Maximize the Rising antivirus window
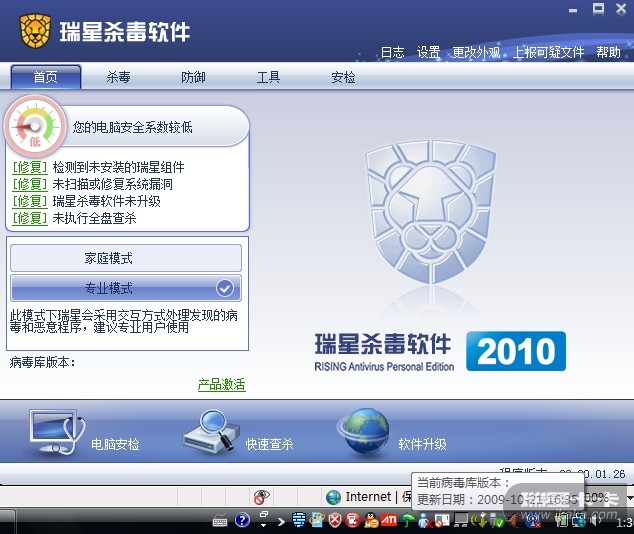This screenshot has height=534, width=634. click(x=598, y=9)
